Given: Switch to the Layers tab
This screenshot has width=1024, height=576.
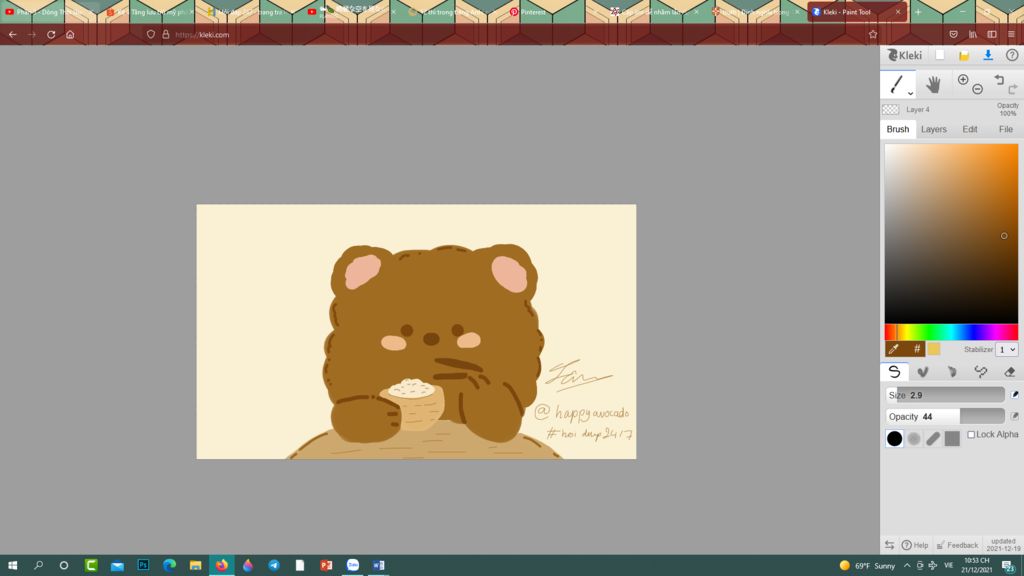Looking at the screenshot, I should 933,129.
